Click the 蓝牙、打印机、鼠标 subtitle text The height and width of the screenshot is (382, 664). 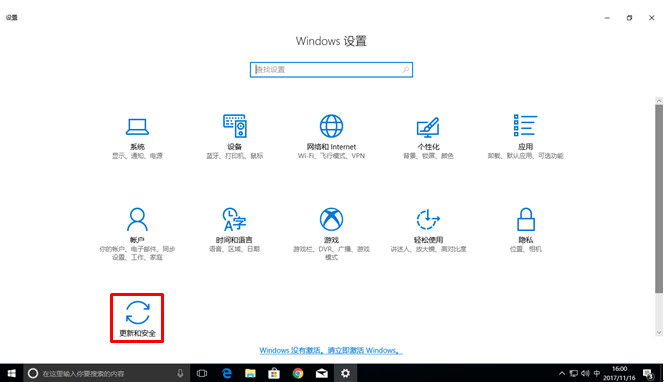click(234, 156)
